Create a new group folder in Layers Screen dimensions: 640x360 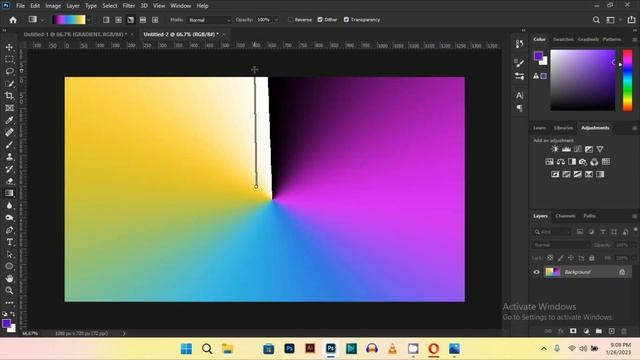pos(599,331)
